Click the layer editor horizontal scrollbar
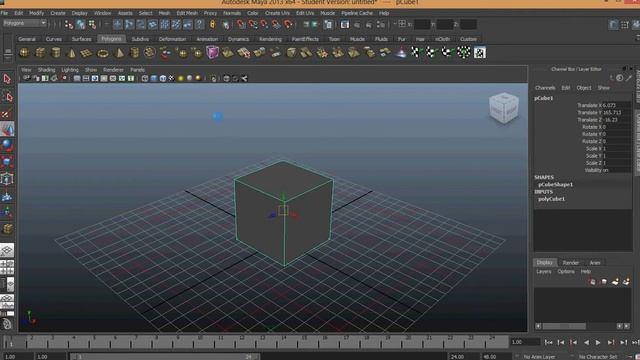 pyautogui.click(x=564, y=326)
